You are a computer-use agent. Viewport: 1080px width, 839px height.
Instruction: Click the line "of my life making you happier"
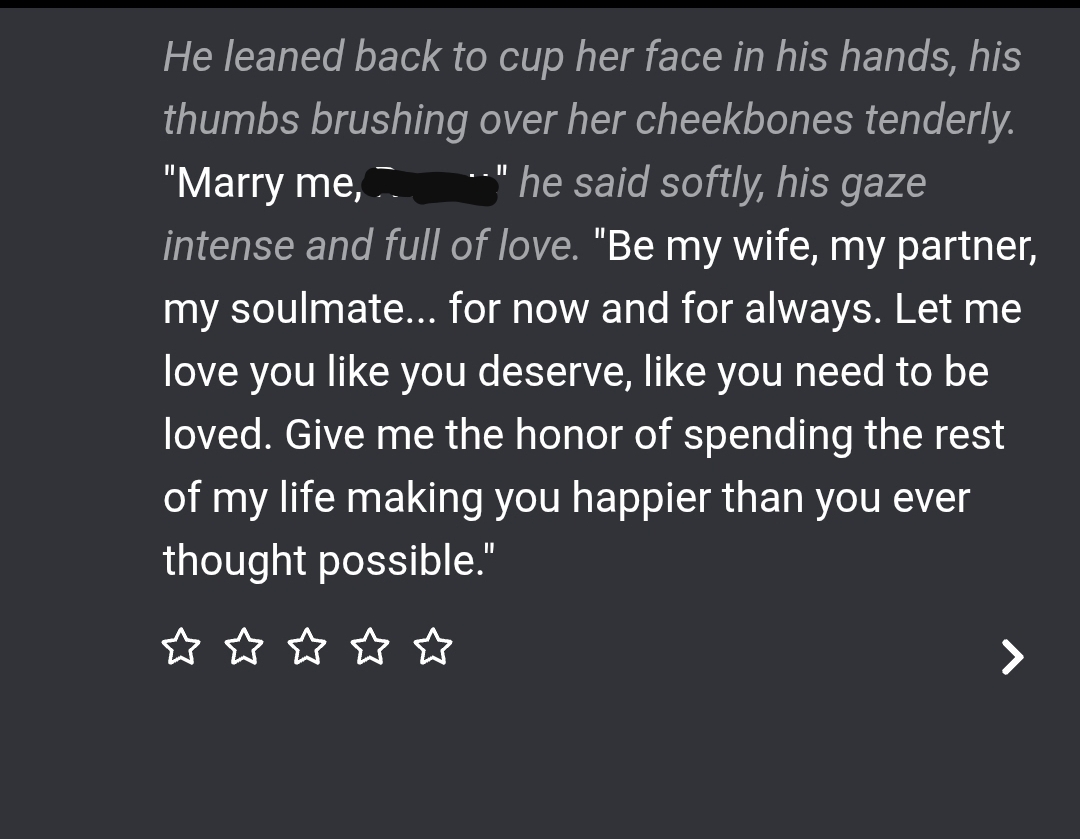coord(567,498)
